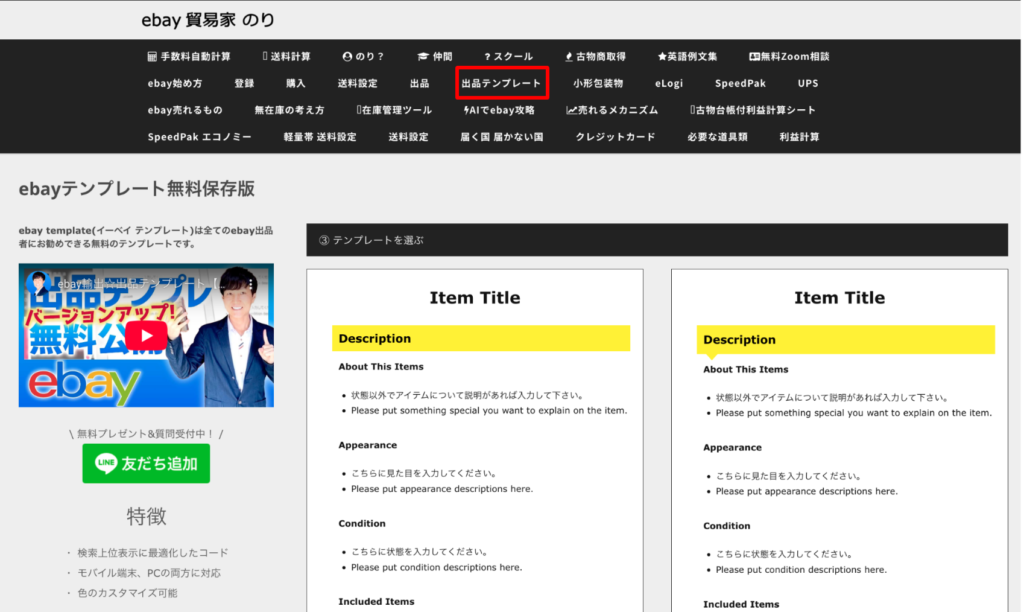This screenshot has height=612, width=1024.
Task: Click the channel avatar on the video
Action: point(39,282)
